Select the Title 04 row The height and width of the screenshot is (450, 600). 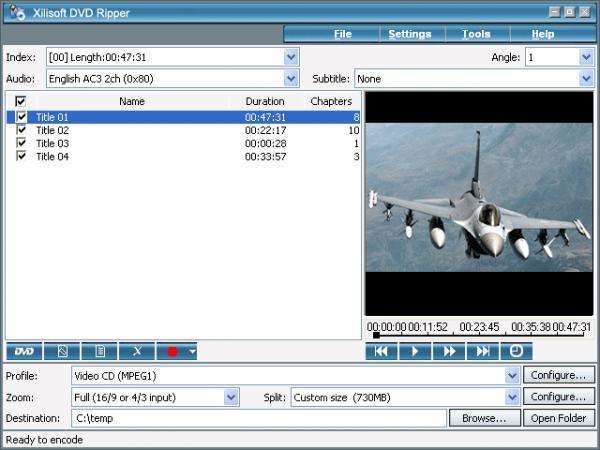click(183, 156)
